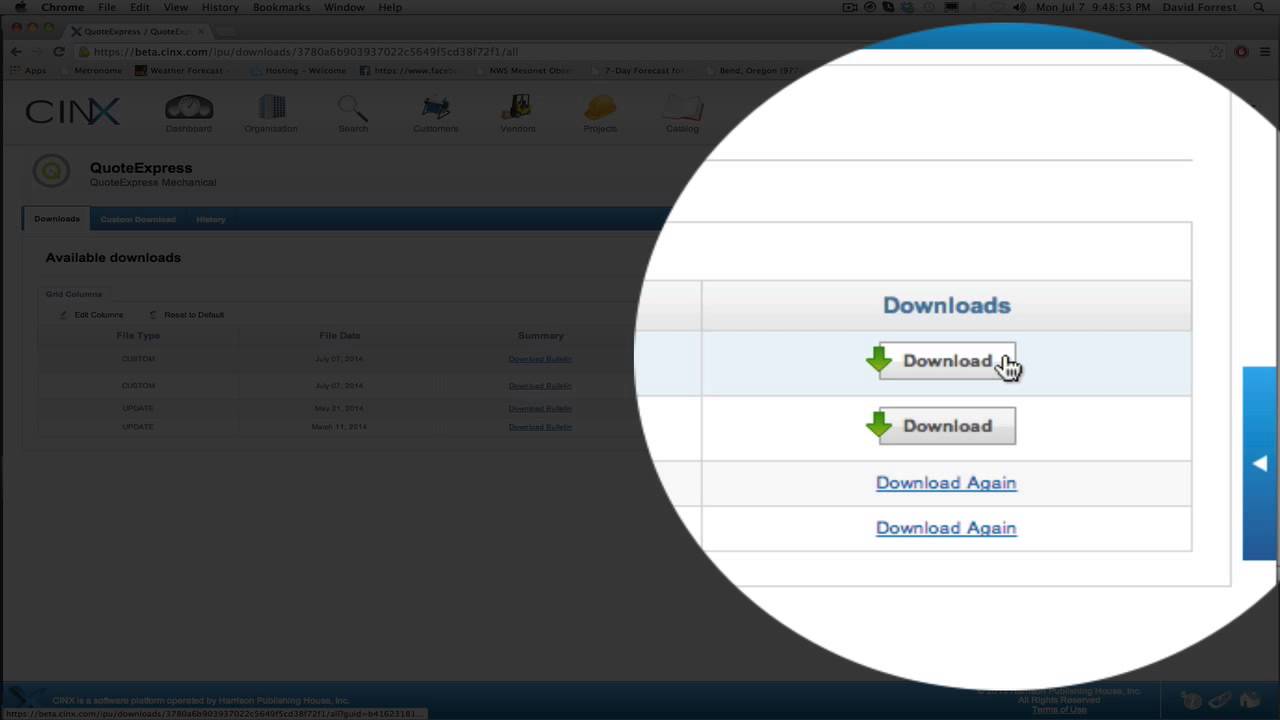The image size is (1280, 720).
Task: Click the red Chrome extension icon
Action: [x=1242, y=51]
